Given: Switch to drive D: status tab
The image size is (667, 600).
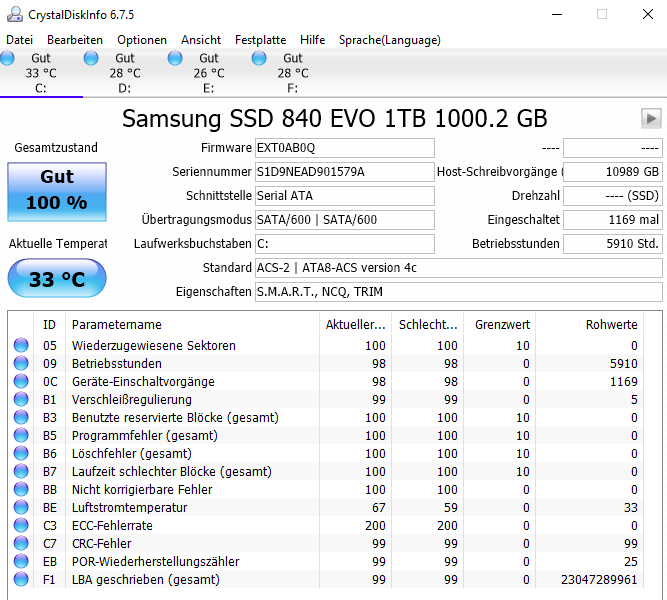Looking at the screenshot, I should [125, 73].
